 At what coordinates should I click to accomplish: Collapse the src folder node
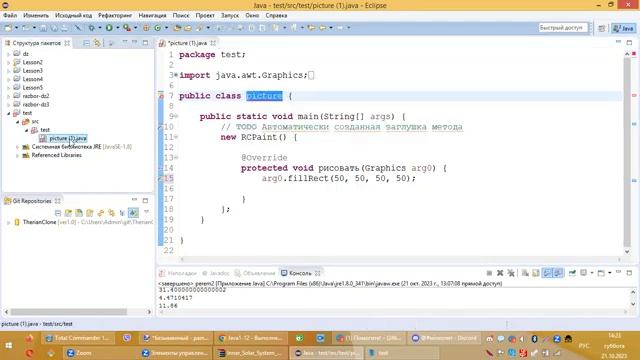click(18, 122)
